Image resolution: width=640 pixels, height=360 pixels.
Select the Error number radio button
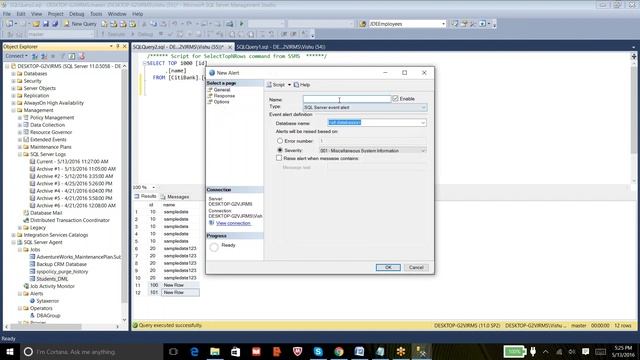(280, 141)
